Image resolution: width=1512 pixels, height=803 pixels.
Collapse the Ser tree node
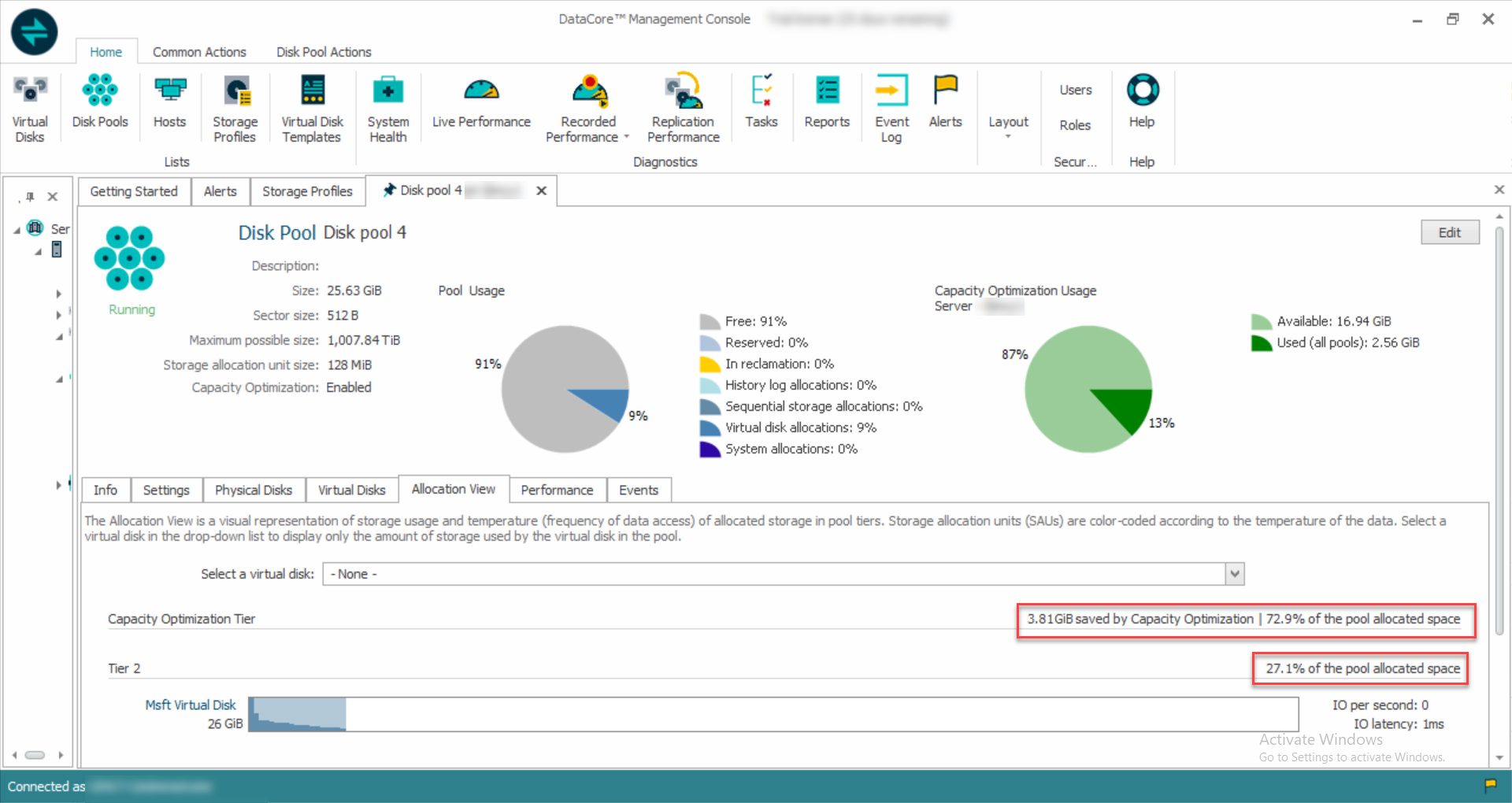pyautogui.click(x=17, y=230)
